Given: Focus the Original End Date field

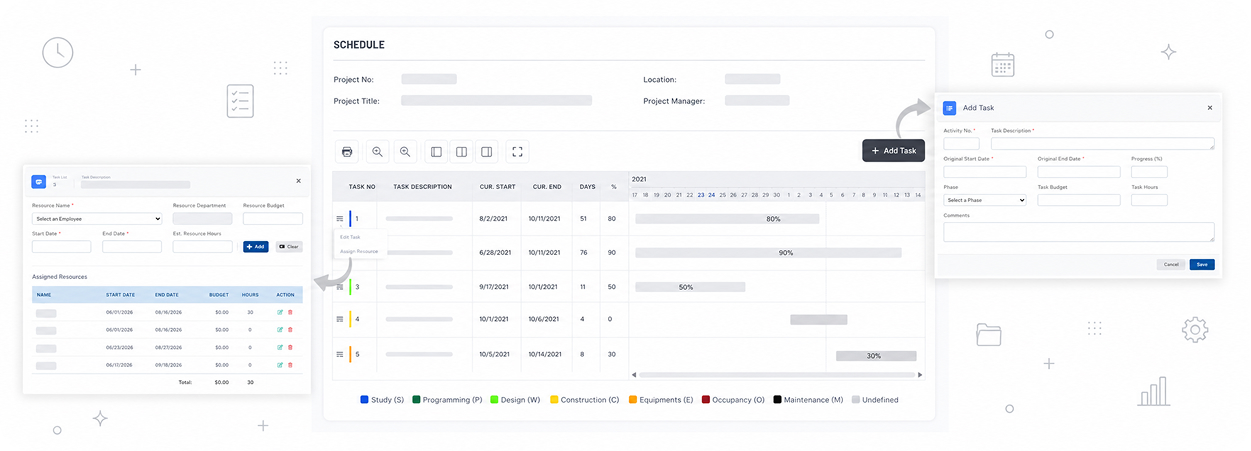Looking at the screenshot, I should point(1079,172).
